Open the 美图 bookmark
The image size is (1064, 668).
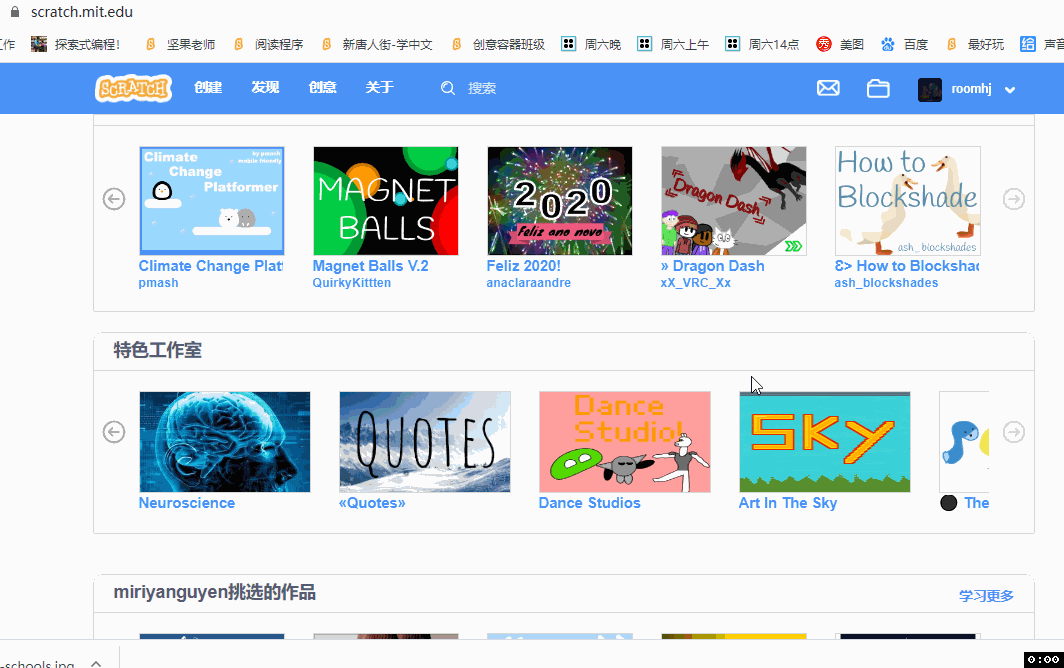[840, 44]
